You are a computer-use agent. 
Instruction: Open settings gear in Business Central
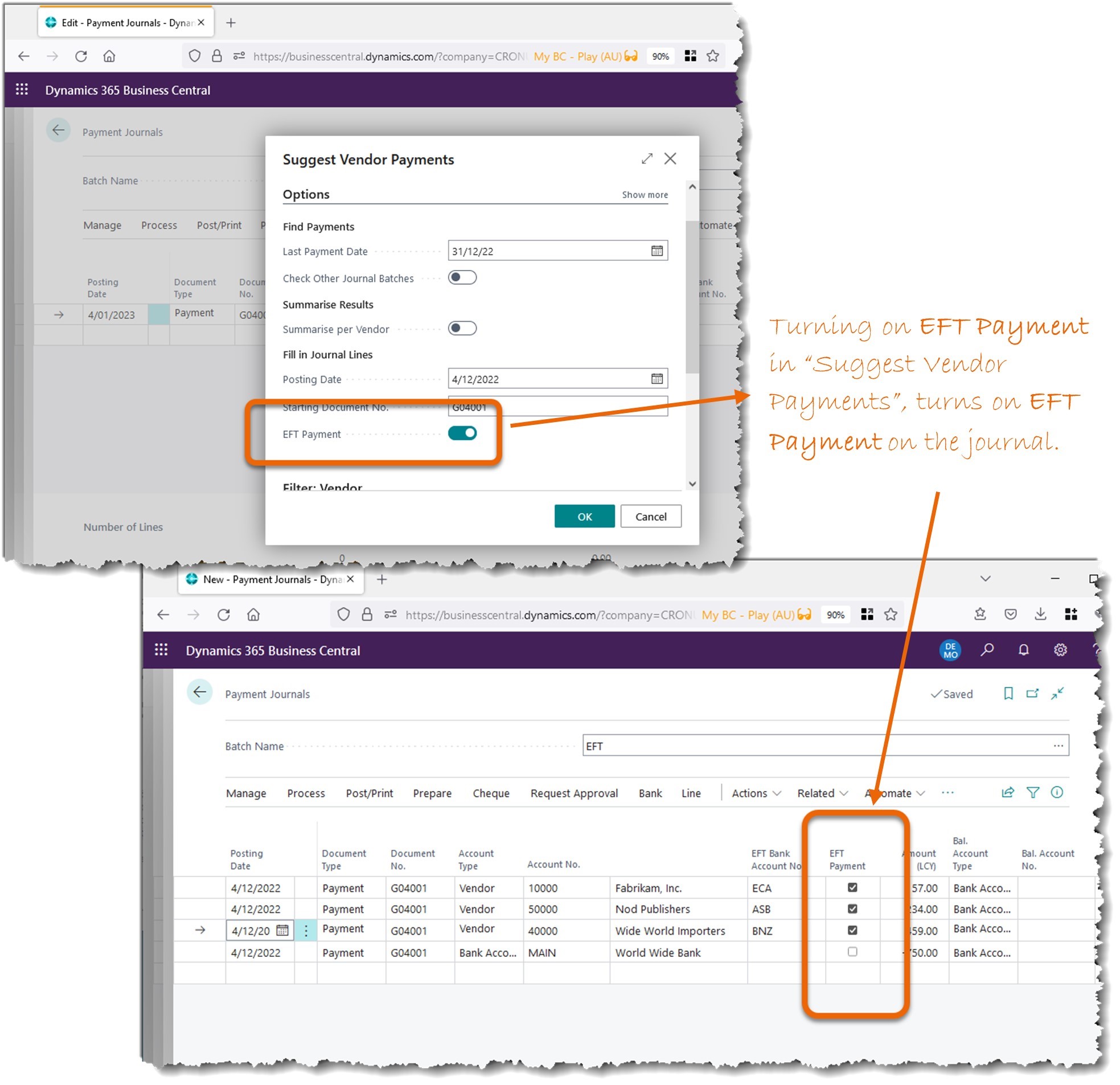pos(1060,650)
